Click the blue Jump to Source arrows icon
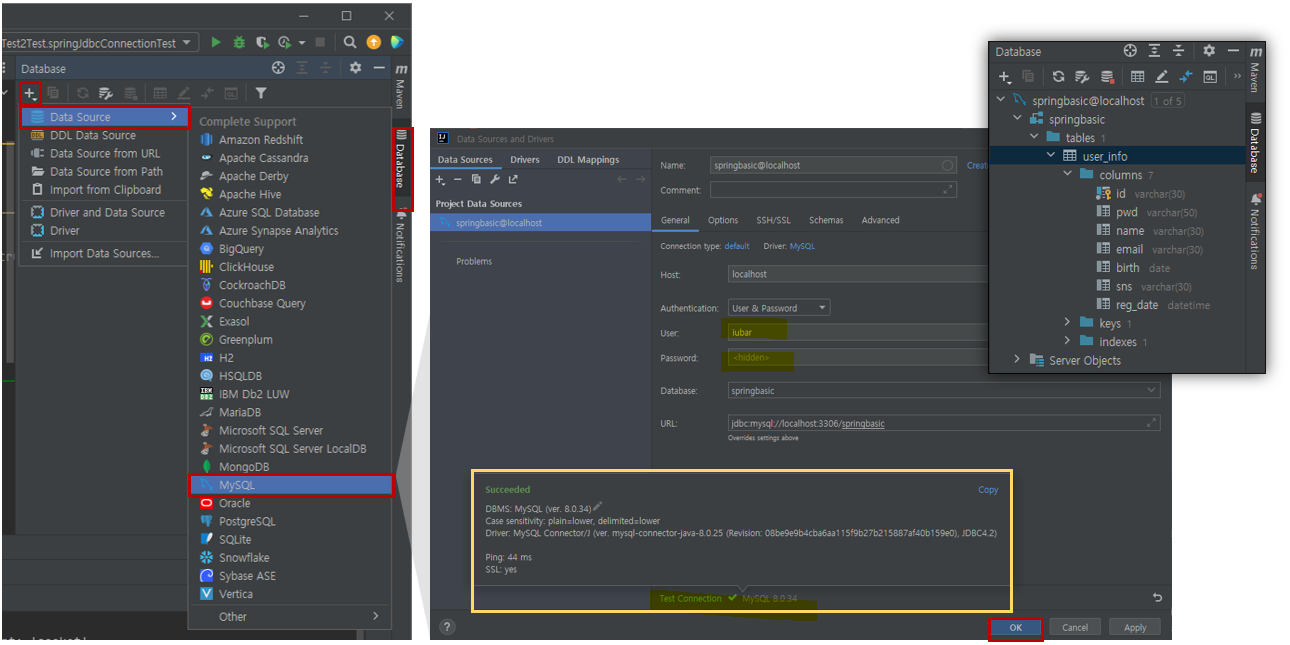 pyautogui.click(x=1186, y=76)
